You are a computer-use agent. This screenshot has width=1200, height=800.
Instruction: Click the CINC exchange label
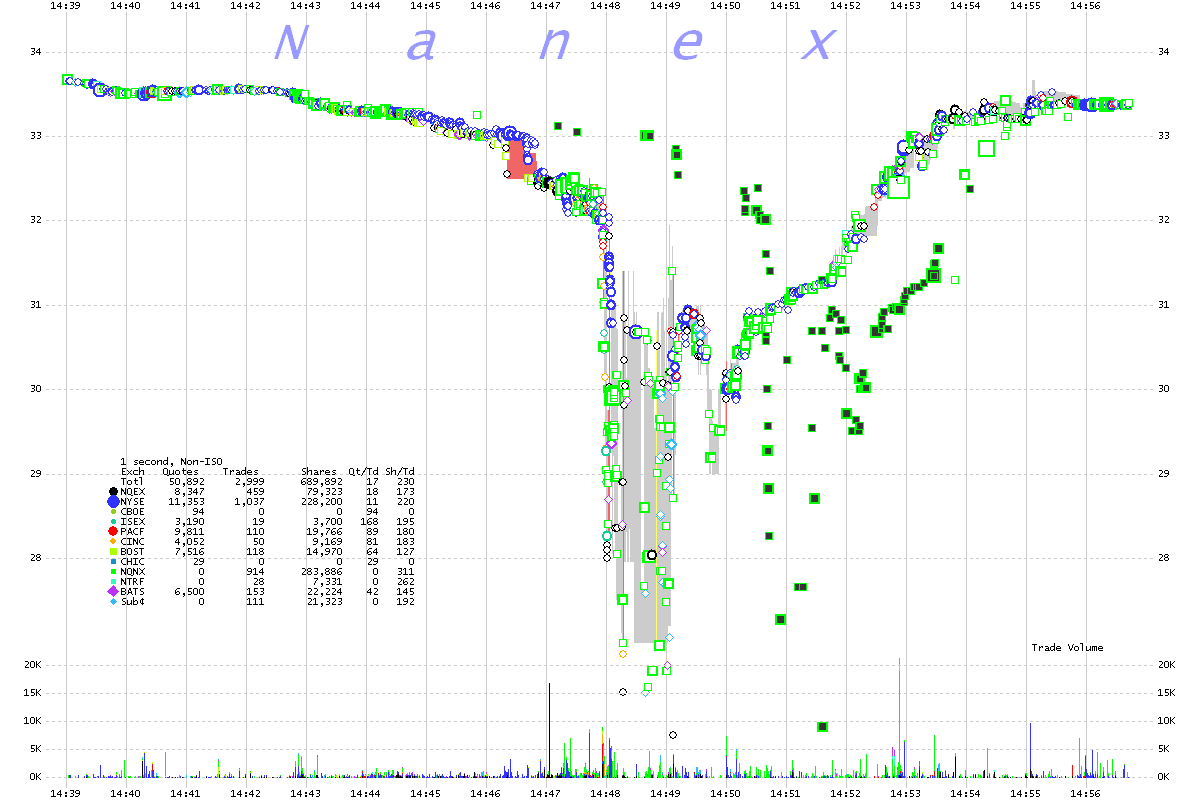pyautogui.click(x=133, y=541)
